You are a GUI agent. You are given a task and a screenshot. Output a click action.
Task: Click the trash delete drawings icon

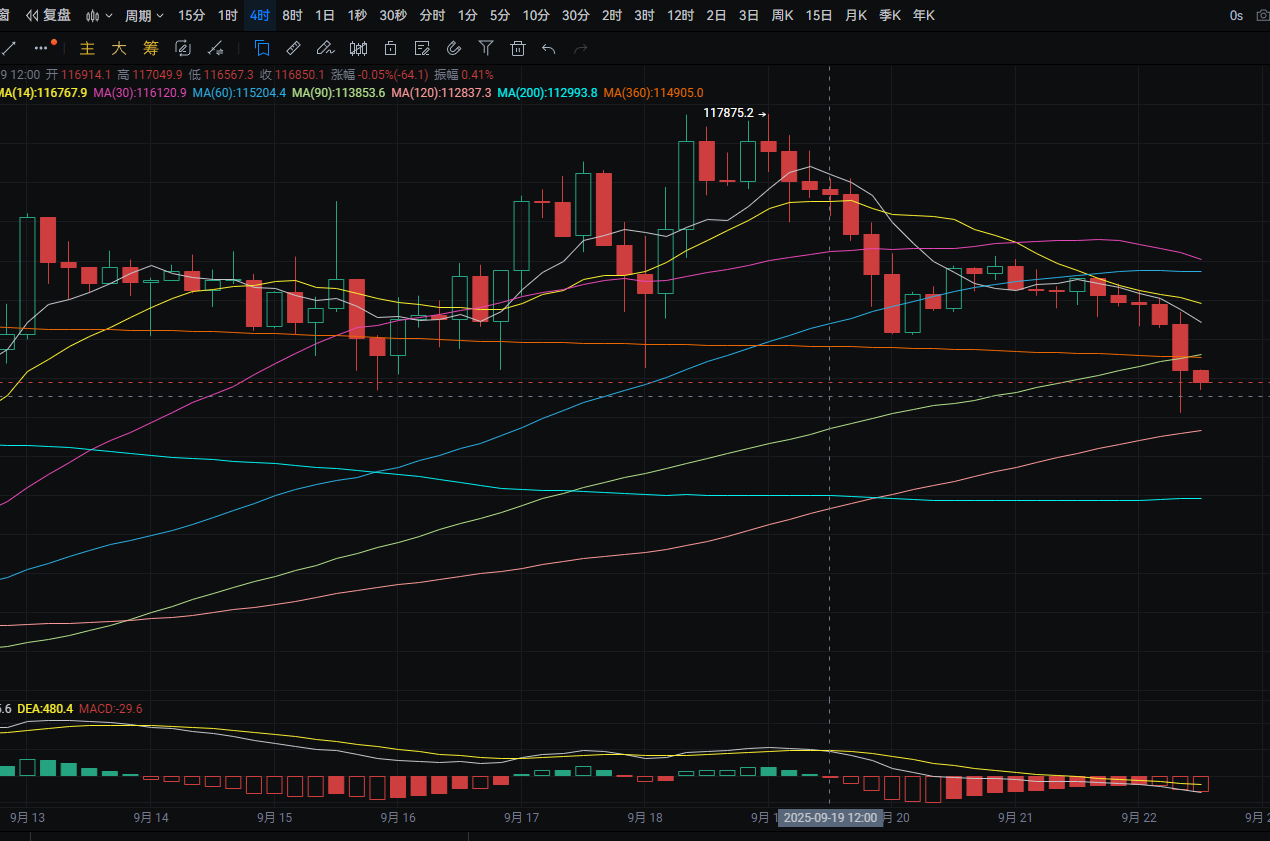(518, 47)
